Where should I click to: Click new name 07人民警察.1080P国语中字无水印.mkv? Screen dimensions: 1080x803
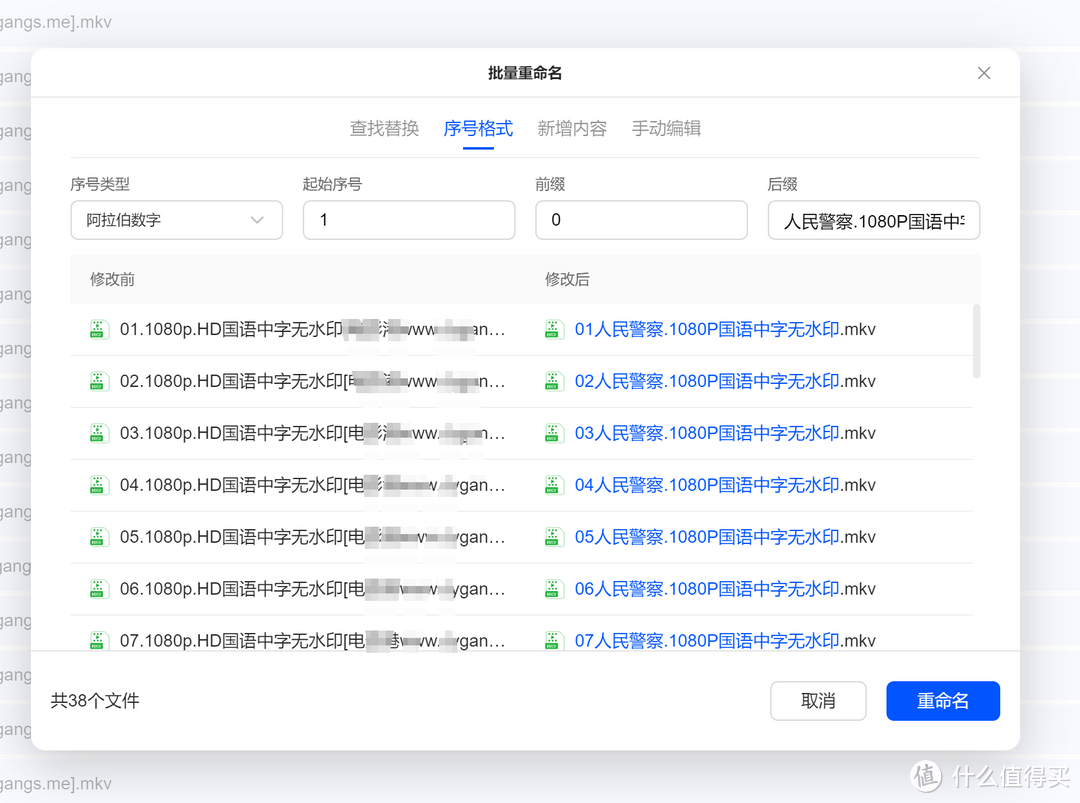coord(725,640)
